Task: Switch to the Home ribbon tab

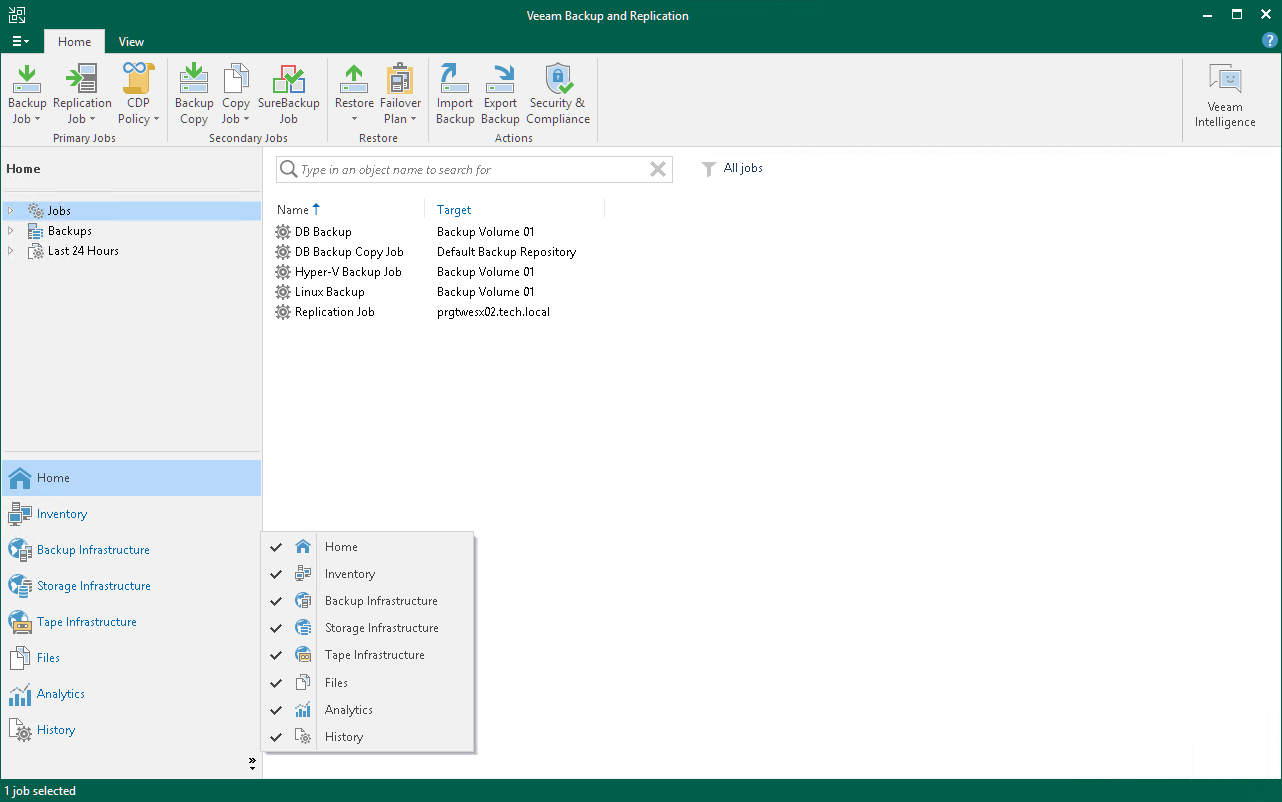Action: click(74, 42)
